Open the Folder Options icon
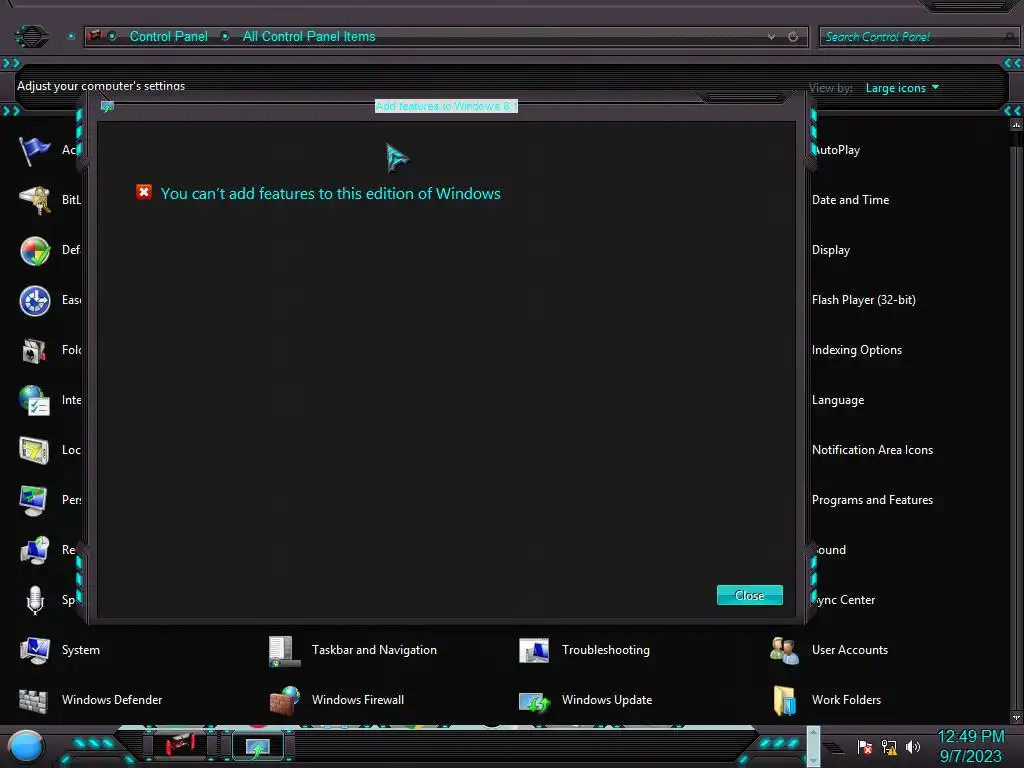This screenshot has width=1024, height=768. pyautogui.click(x=34, y=350)
